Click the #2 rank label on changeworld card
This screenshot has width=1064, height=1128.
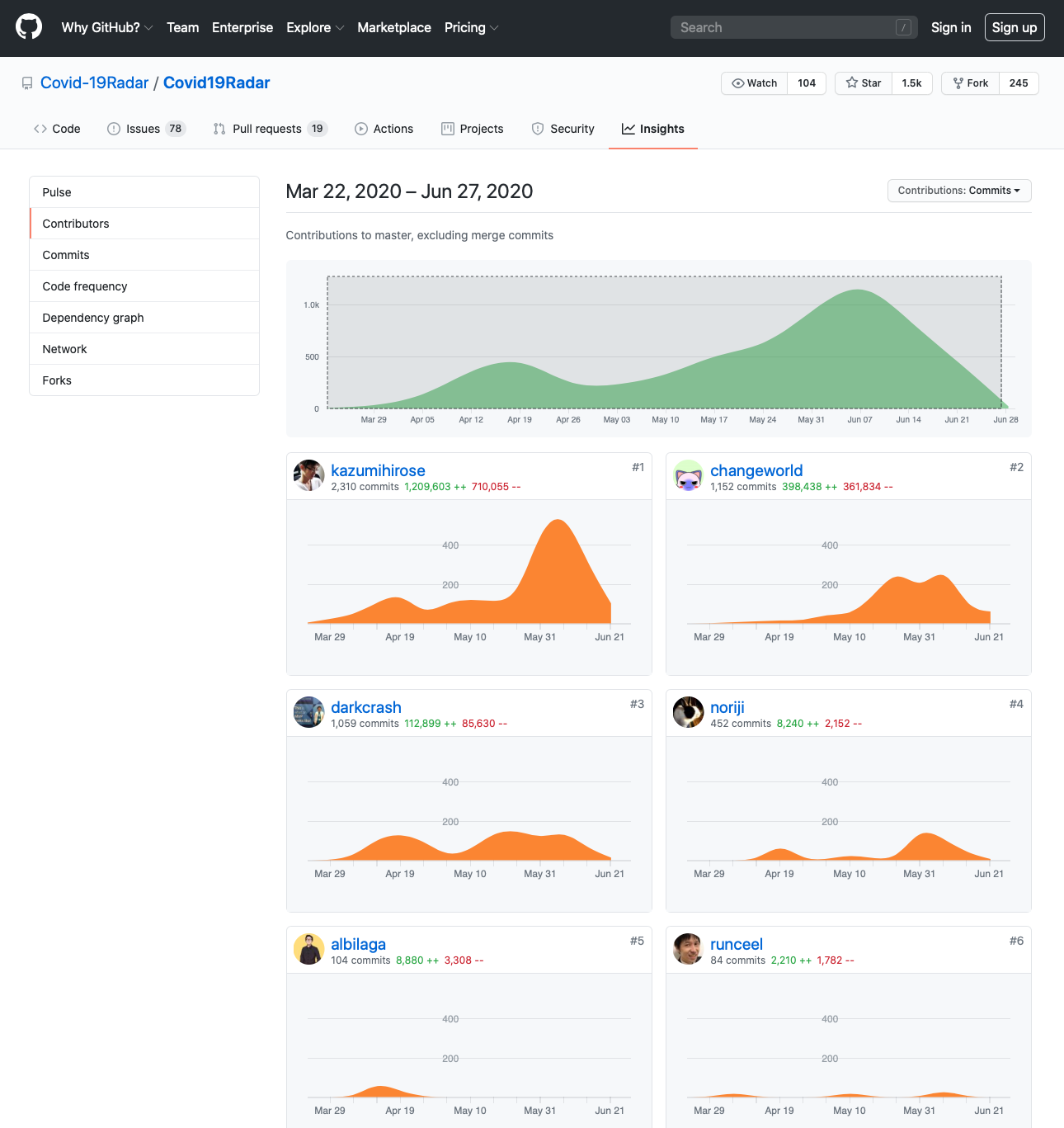tap(1017, 467)
